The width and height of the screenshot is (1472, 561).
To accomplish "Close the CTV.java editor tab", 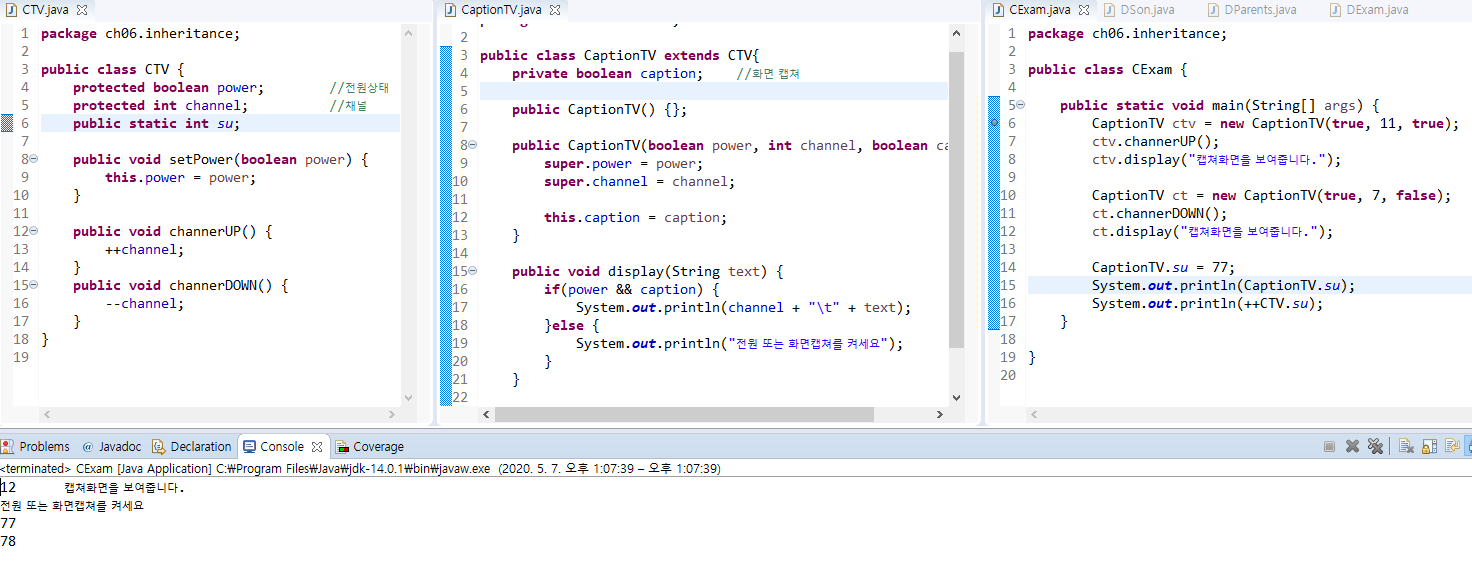I will pos(81,10).
